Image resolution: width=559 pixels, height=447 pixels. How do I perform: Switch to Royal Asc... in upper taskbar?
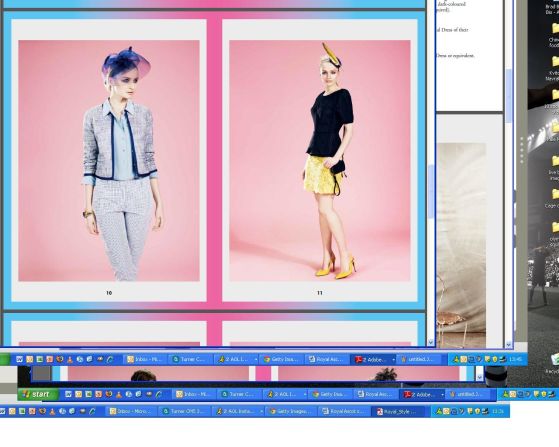pos(326,359)
